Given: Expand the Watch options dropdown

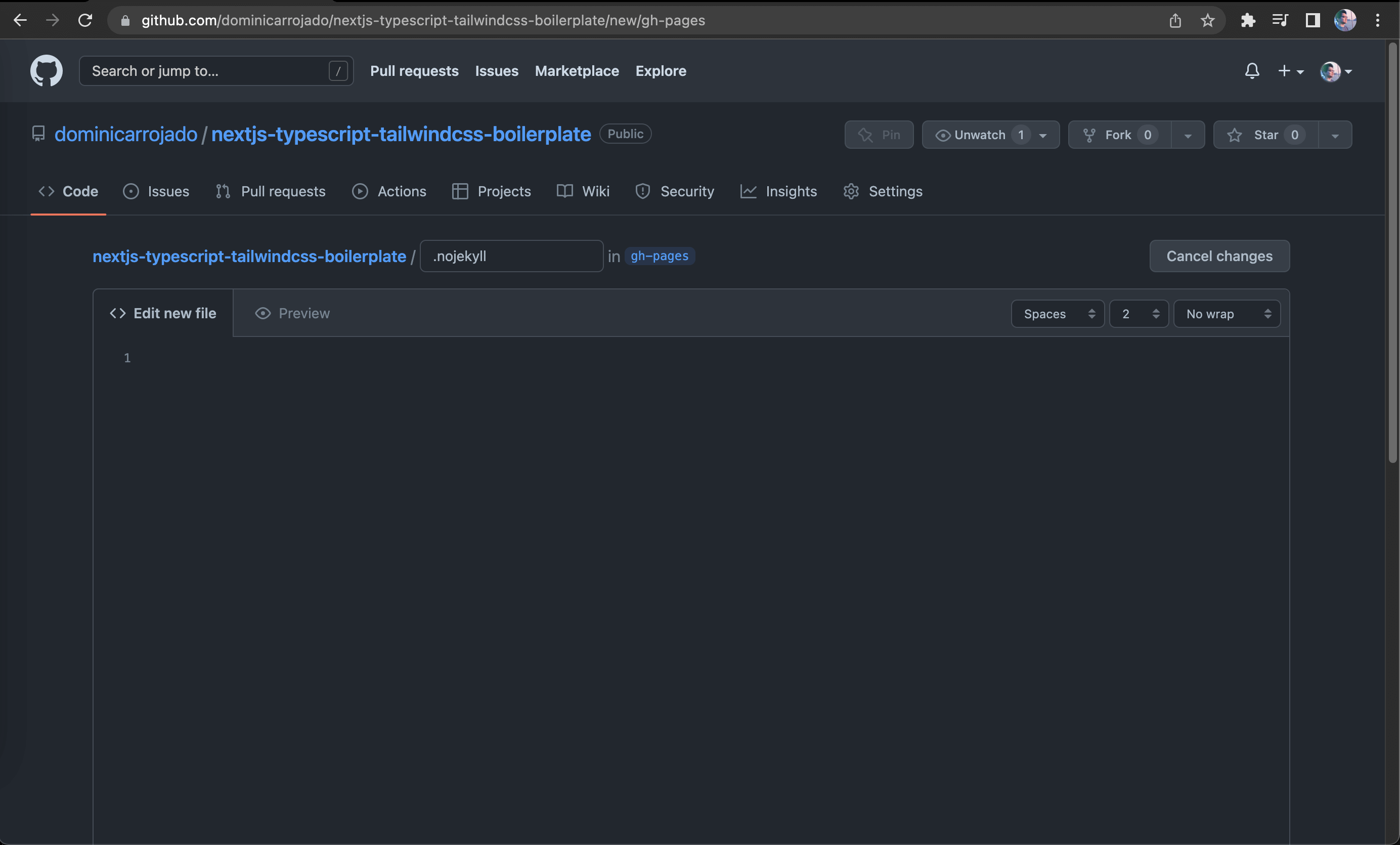Looking at the screenshot, I should click(1044, 134).
